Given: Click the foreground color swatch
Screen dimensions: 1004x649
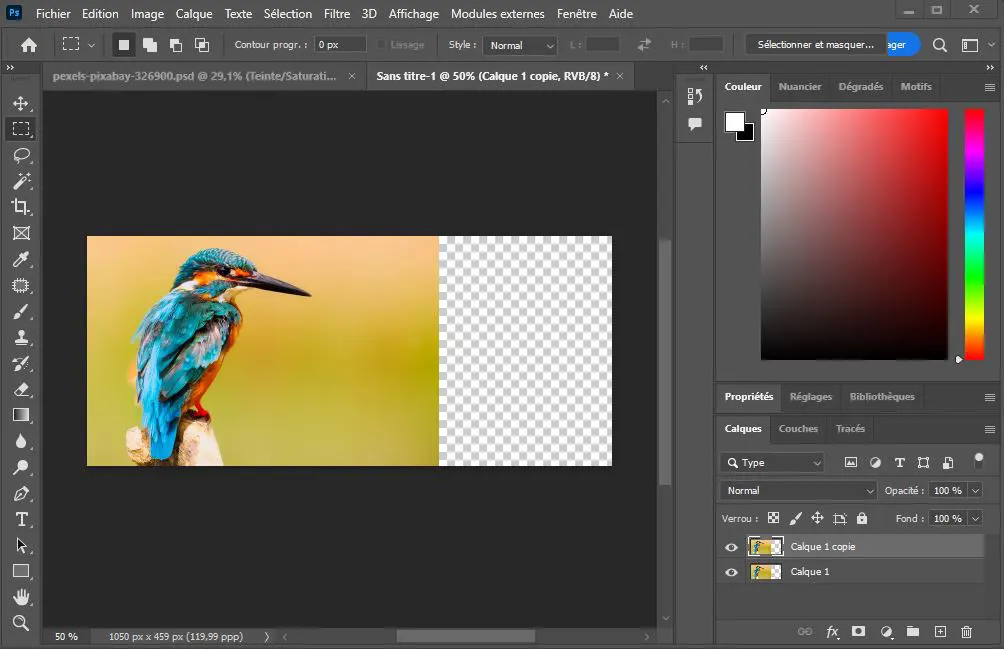Looking at the screenshot, I should point(735,122).
